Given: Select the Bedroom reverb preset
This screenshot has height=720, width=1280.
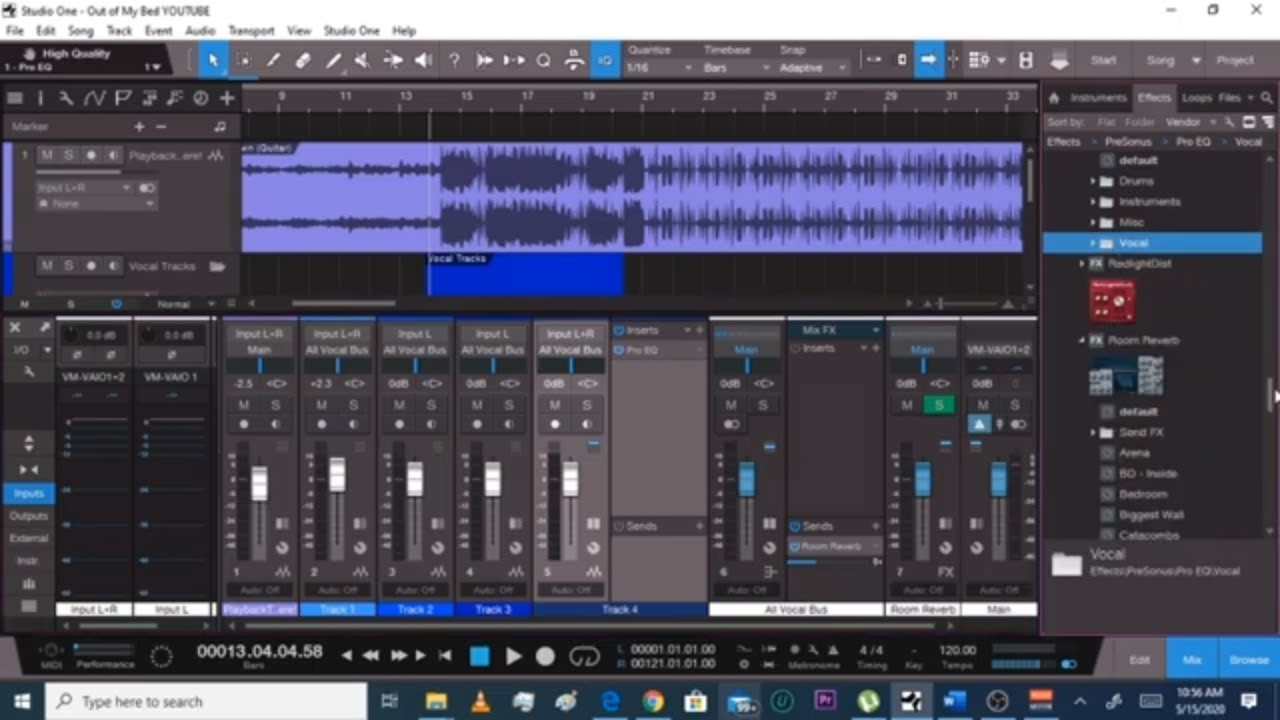Looking at the screenshot, I should [x=1143, y=494].
